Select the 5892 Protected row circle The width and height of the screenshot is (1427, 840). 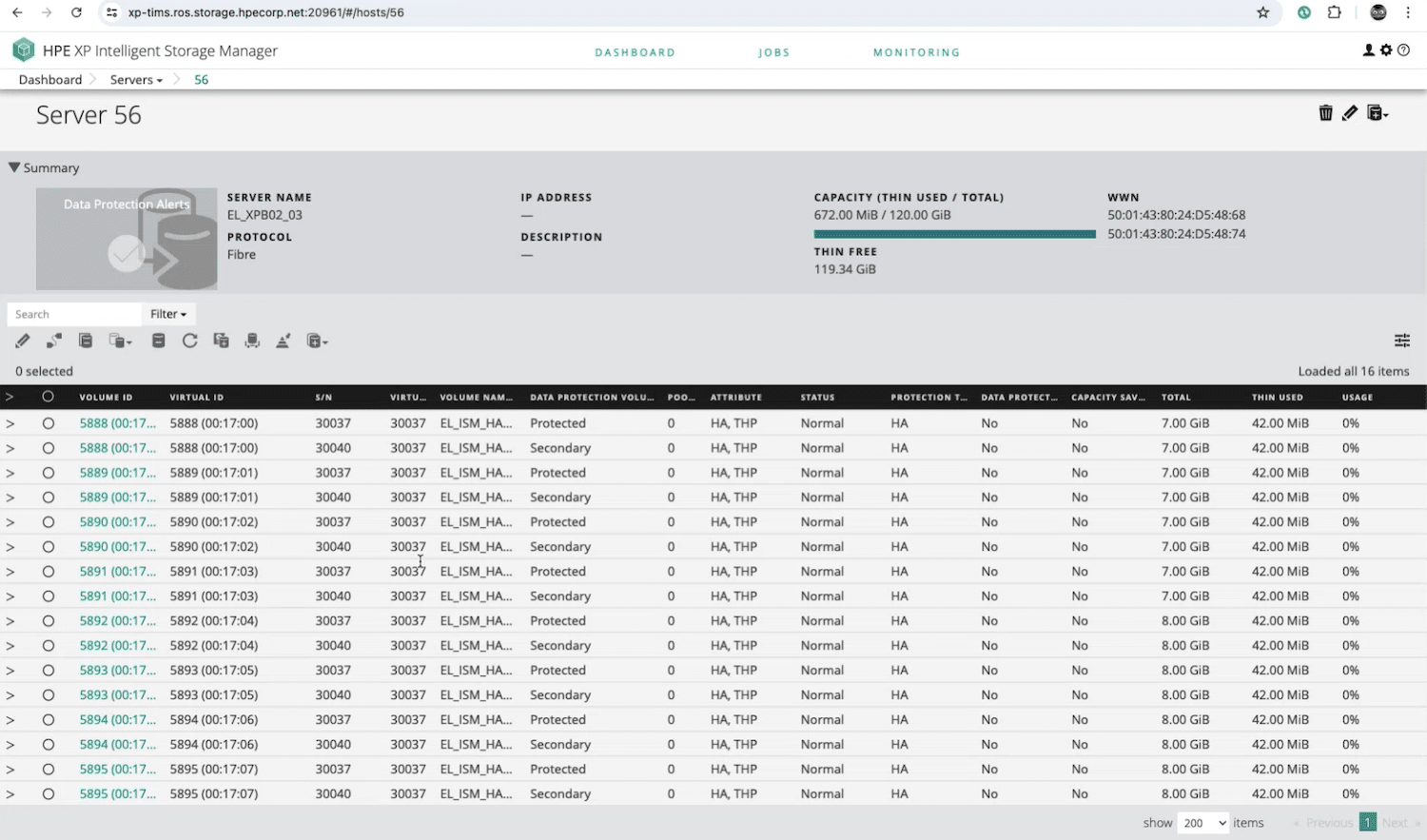point(48,621)
